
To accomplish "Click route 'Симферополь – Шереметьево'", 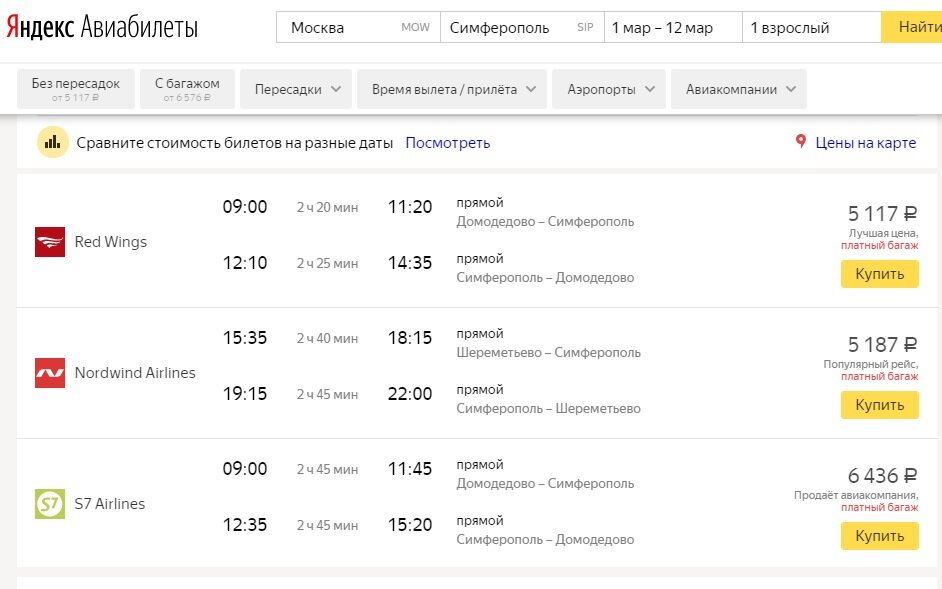I will coord(548,409).
